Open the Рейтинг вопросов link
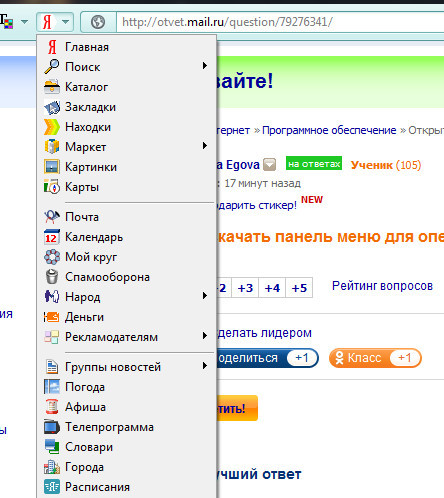 click(382, 286)
